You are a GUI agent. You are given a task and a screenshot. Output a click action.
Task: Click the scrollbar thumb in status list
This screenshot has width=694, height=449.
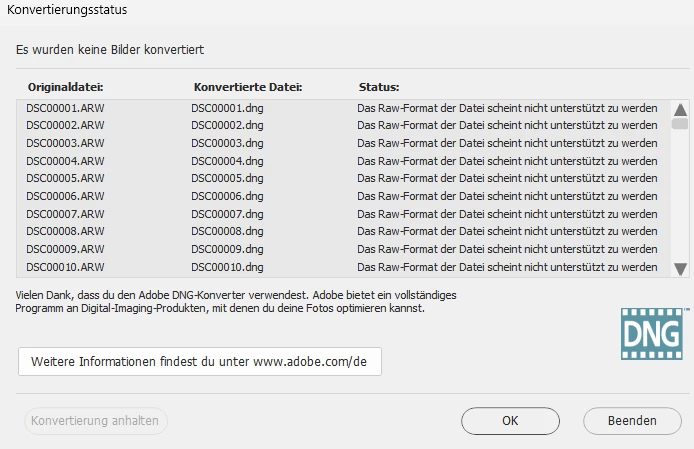pos(680,124)
